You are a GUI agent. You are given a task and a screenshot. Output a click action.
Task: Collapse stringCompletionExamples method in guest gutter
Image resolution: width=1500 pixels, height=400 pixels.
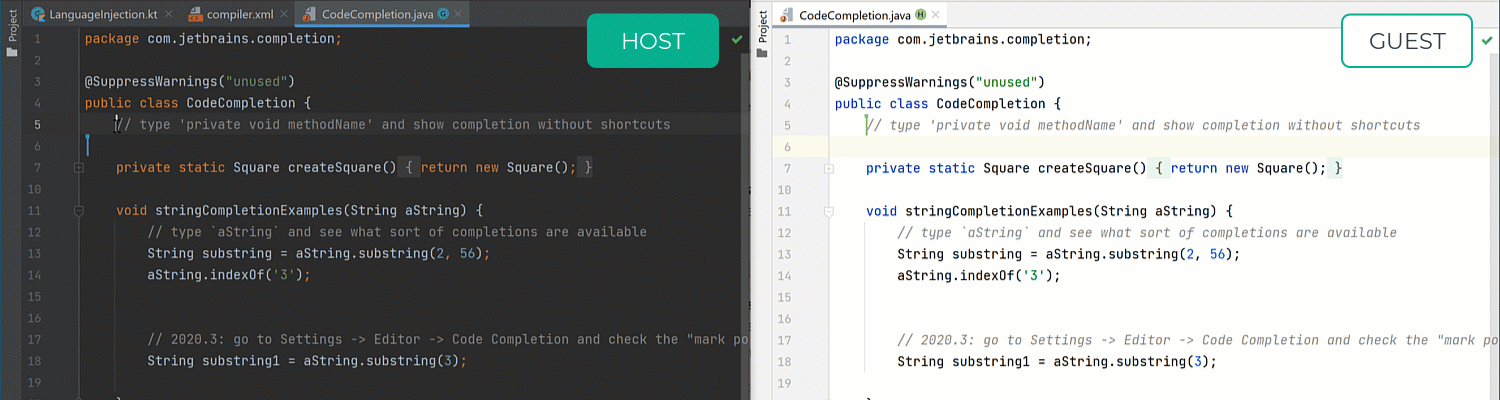[828, 212]
